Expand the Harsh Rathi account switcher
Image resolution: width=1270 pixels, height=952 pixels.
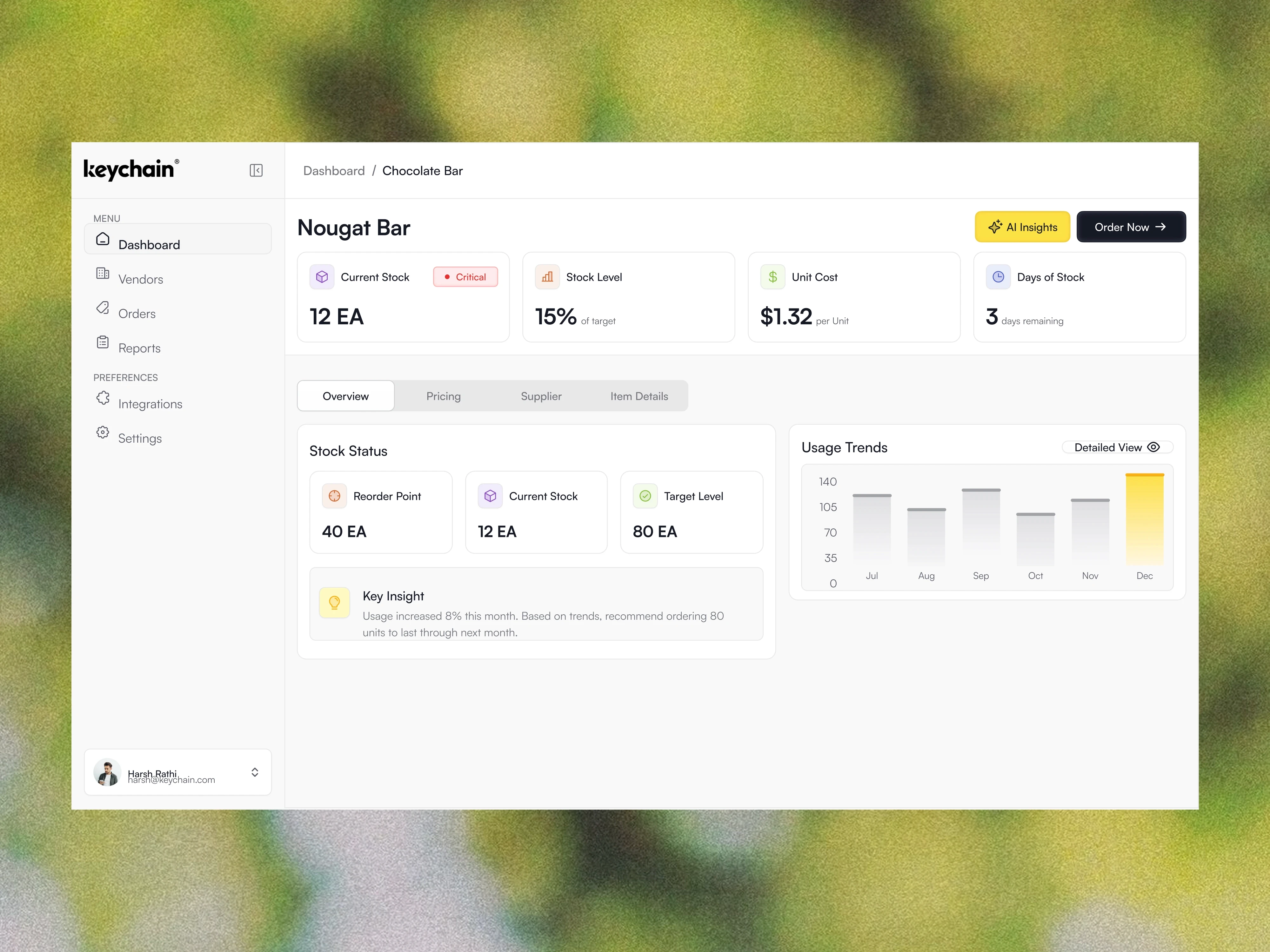(x=254, y=772)
